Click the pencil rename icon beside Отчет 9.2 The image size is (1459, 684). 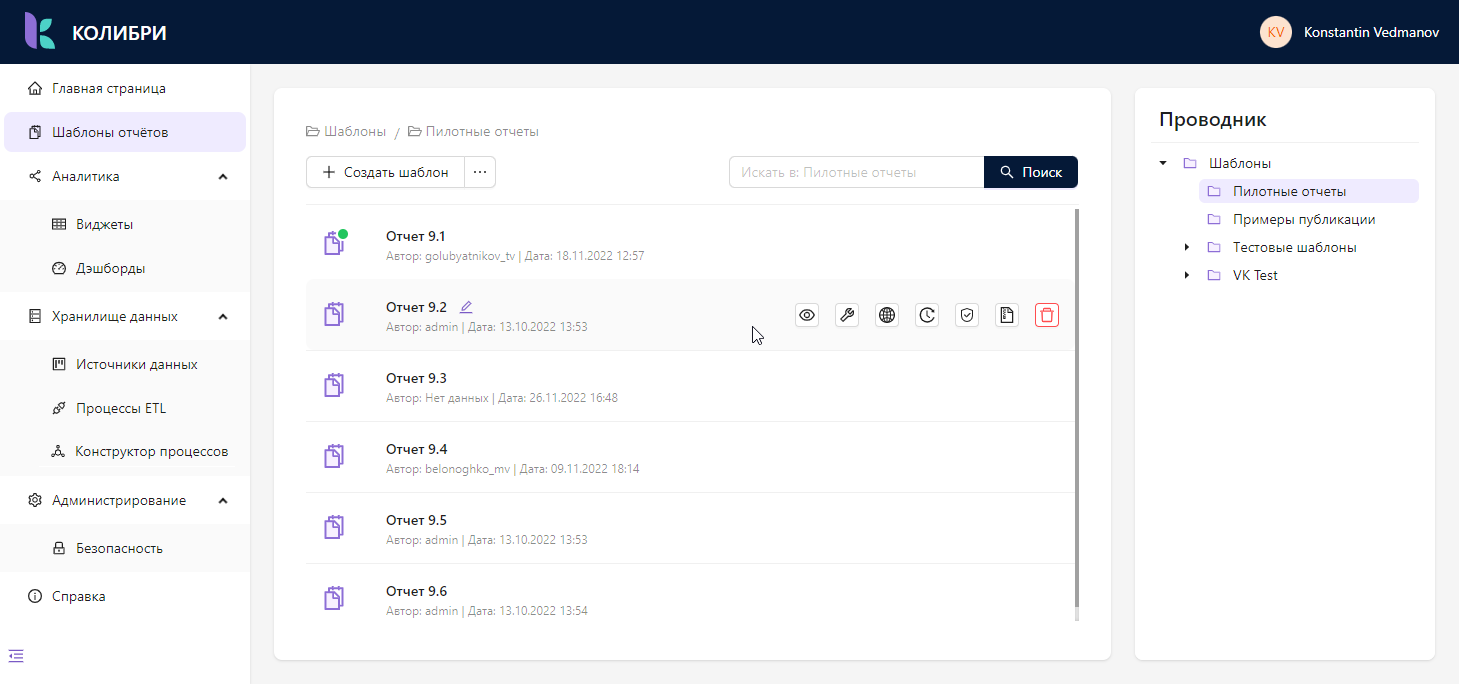point(466,307)
